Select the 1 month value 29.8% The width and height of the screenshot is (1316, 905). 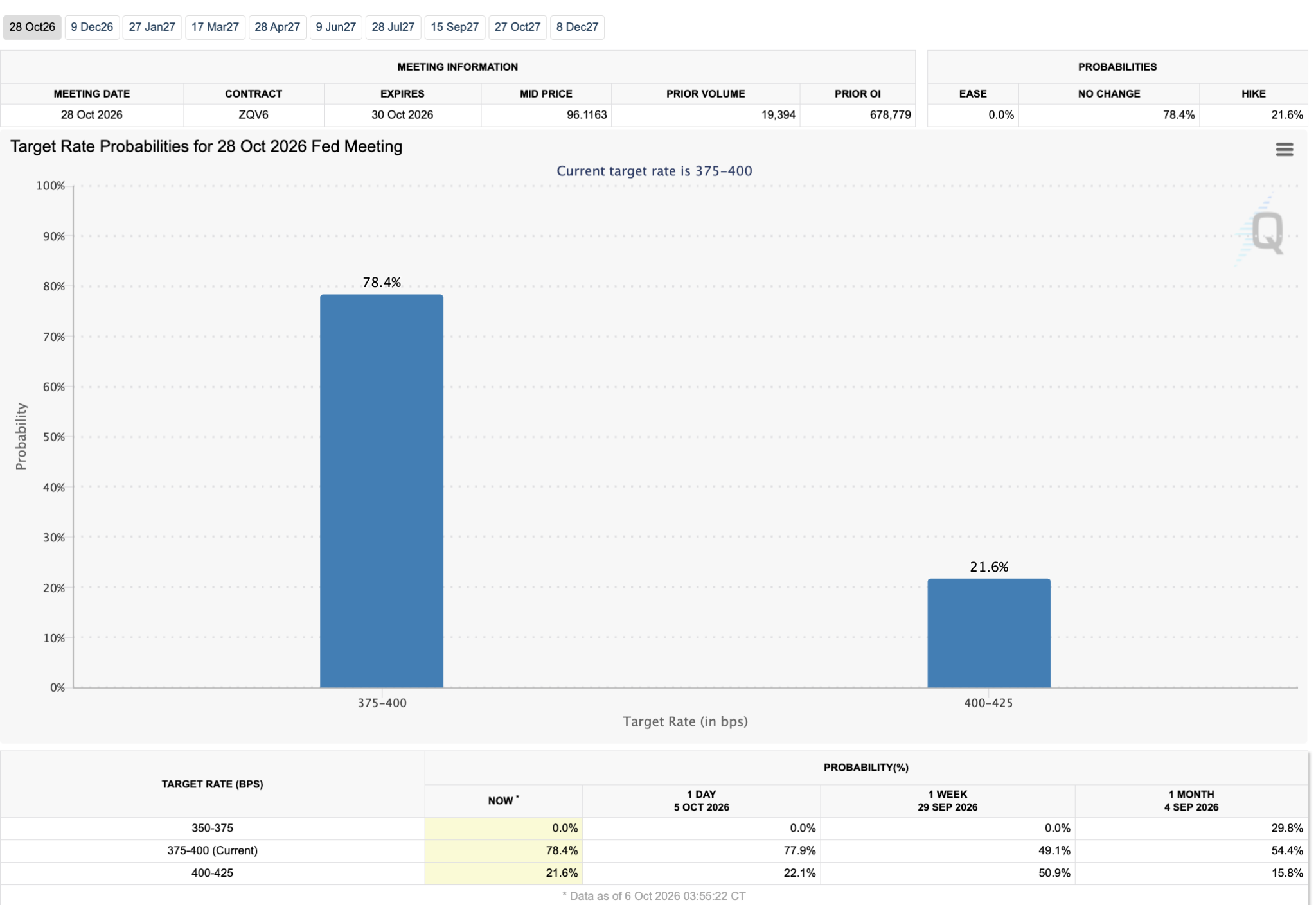[x=1286, y=828]
